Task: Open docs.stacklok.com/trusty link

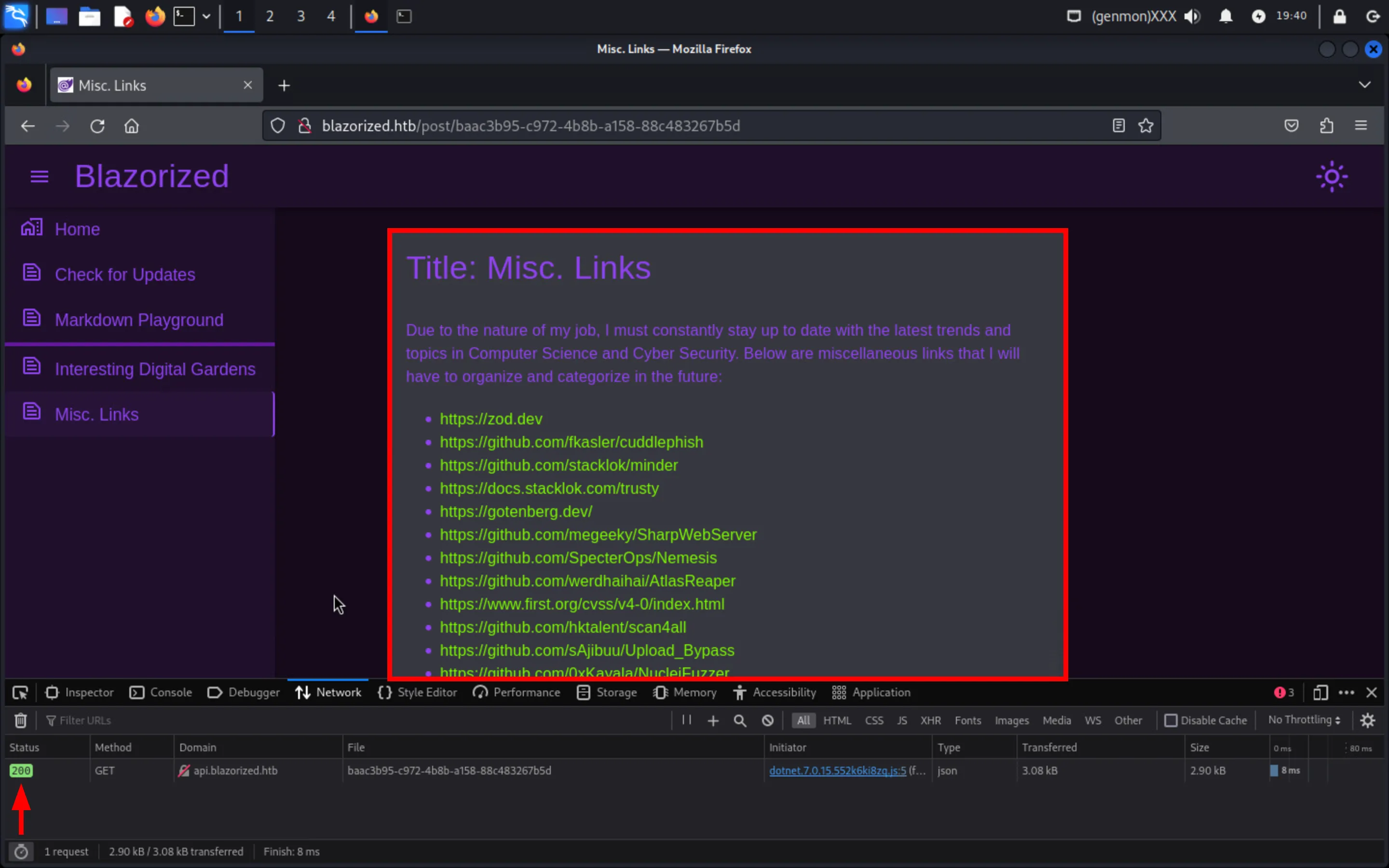Action: point(549,488)
